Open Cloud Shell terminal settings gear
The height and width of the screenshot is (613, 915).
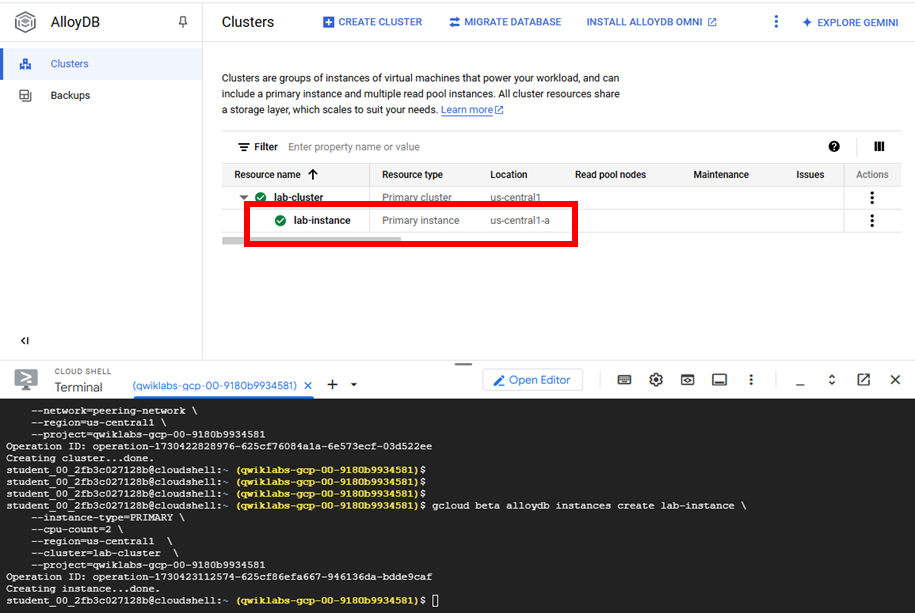coord(656,379)
